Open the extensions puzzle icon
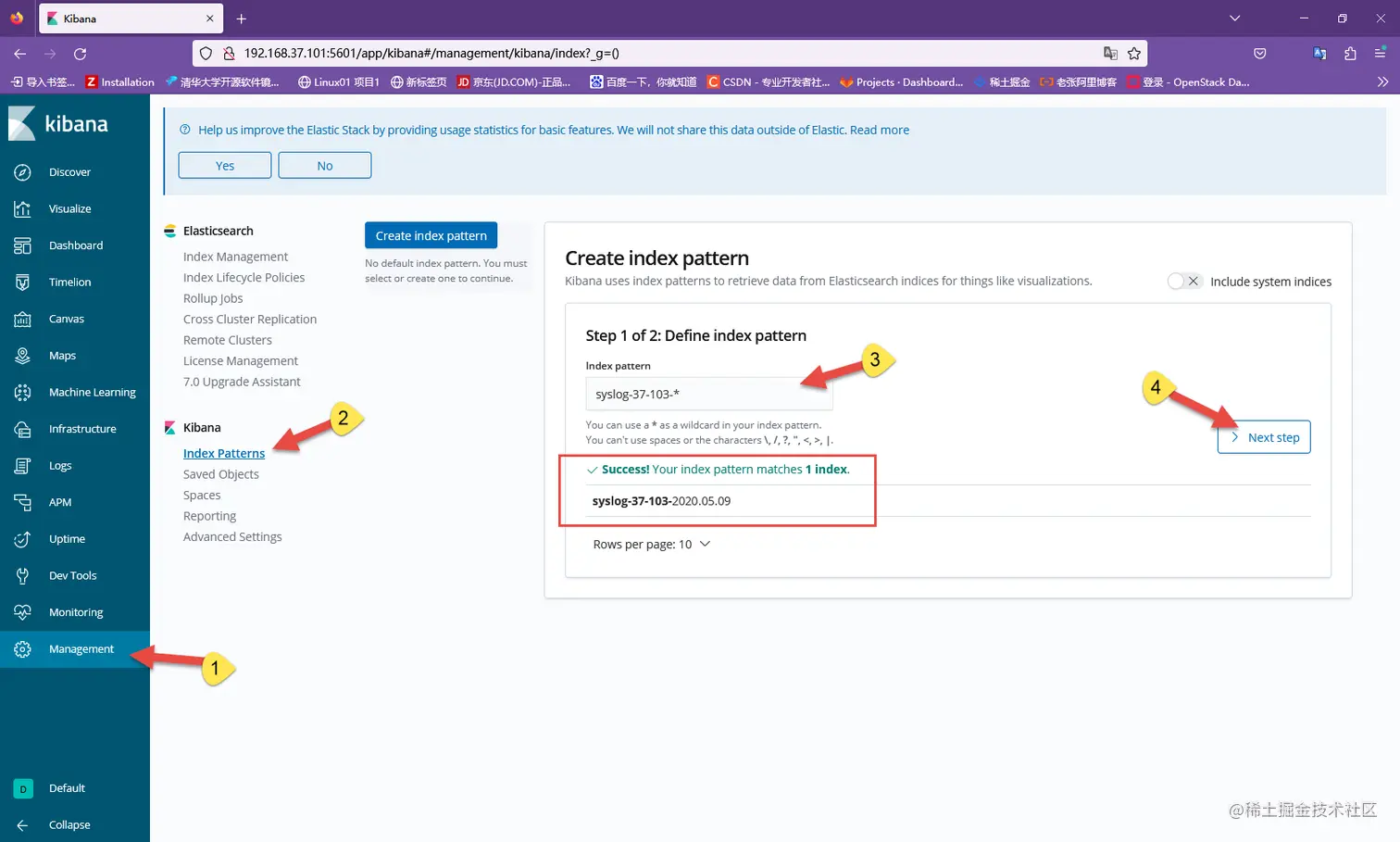Viewport: 1400px width, 842px height. pyautogui.click(x=1350, y=54)
